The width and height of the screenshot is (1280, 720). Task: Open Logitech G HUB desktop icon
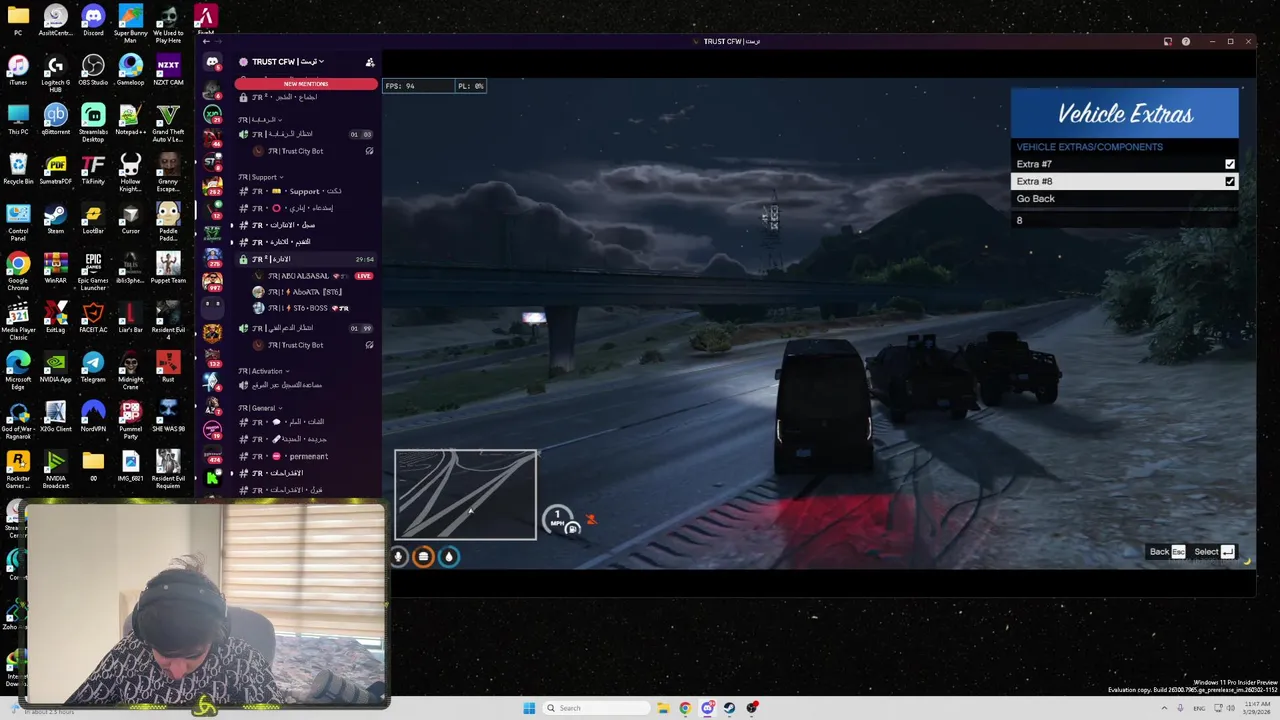[x=55, y=73]
